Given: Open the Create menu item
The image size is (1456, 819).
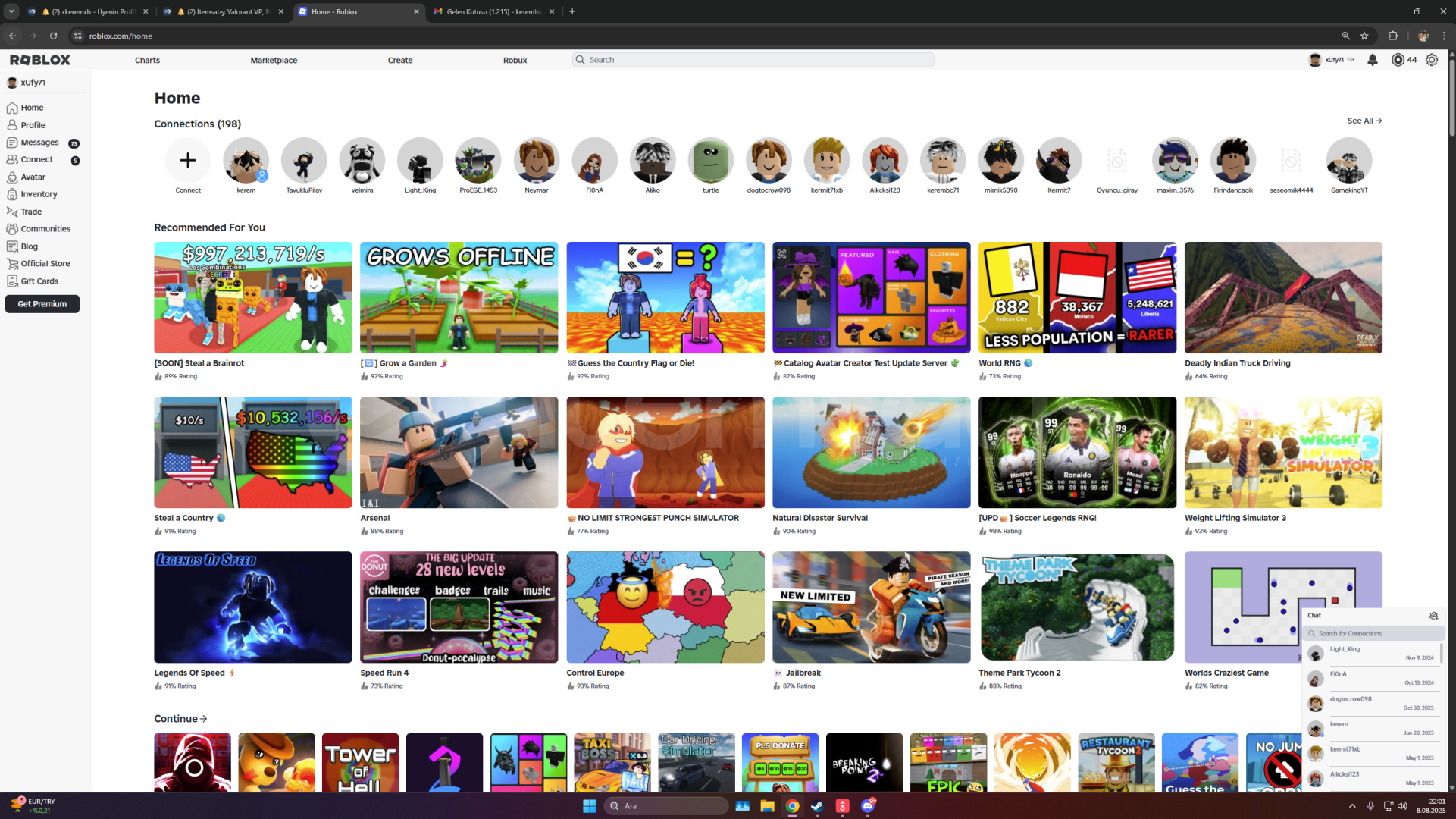Looking at the screenshot, I should [400, 60].
